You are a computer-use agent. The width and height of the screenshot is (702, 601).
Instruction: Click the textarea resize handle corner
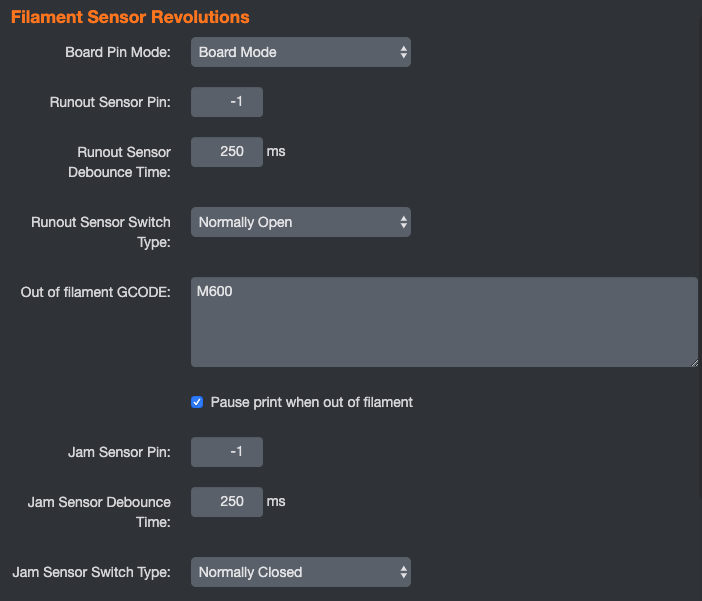pyautogui.click(x=694, y=363)
